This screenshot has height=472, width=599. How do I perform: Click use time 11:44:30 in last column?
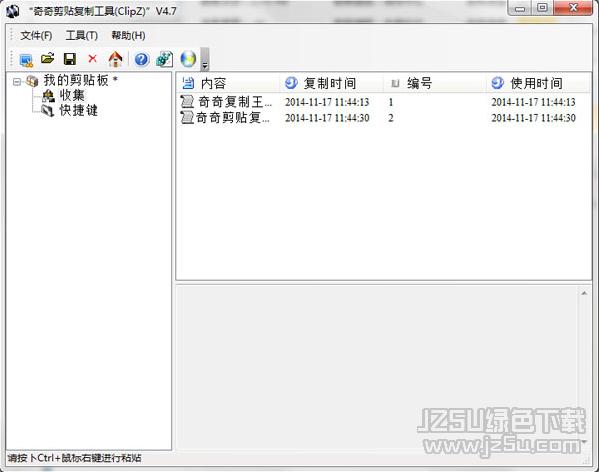click(533, 118)
